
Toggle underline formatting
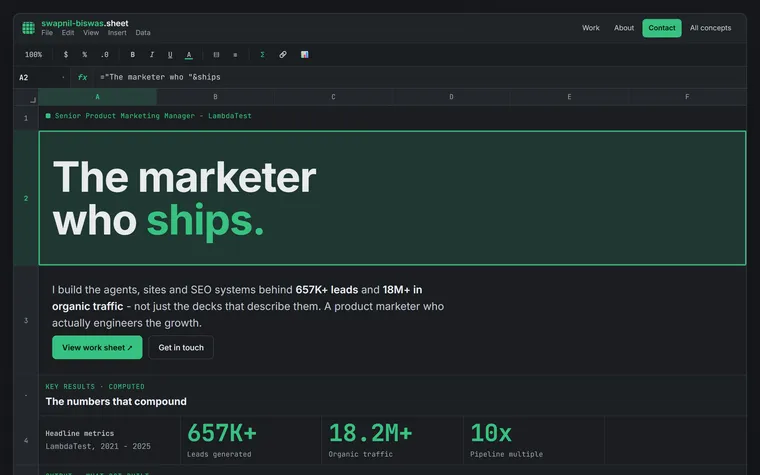click(170, 55)
